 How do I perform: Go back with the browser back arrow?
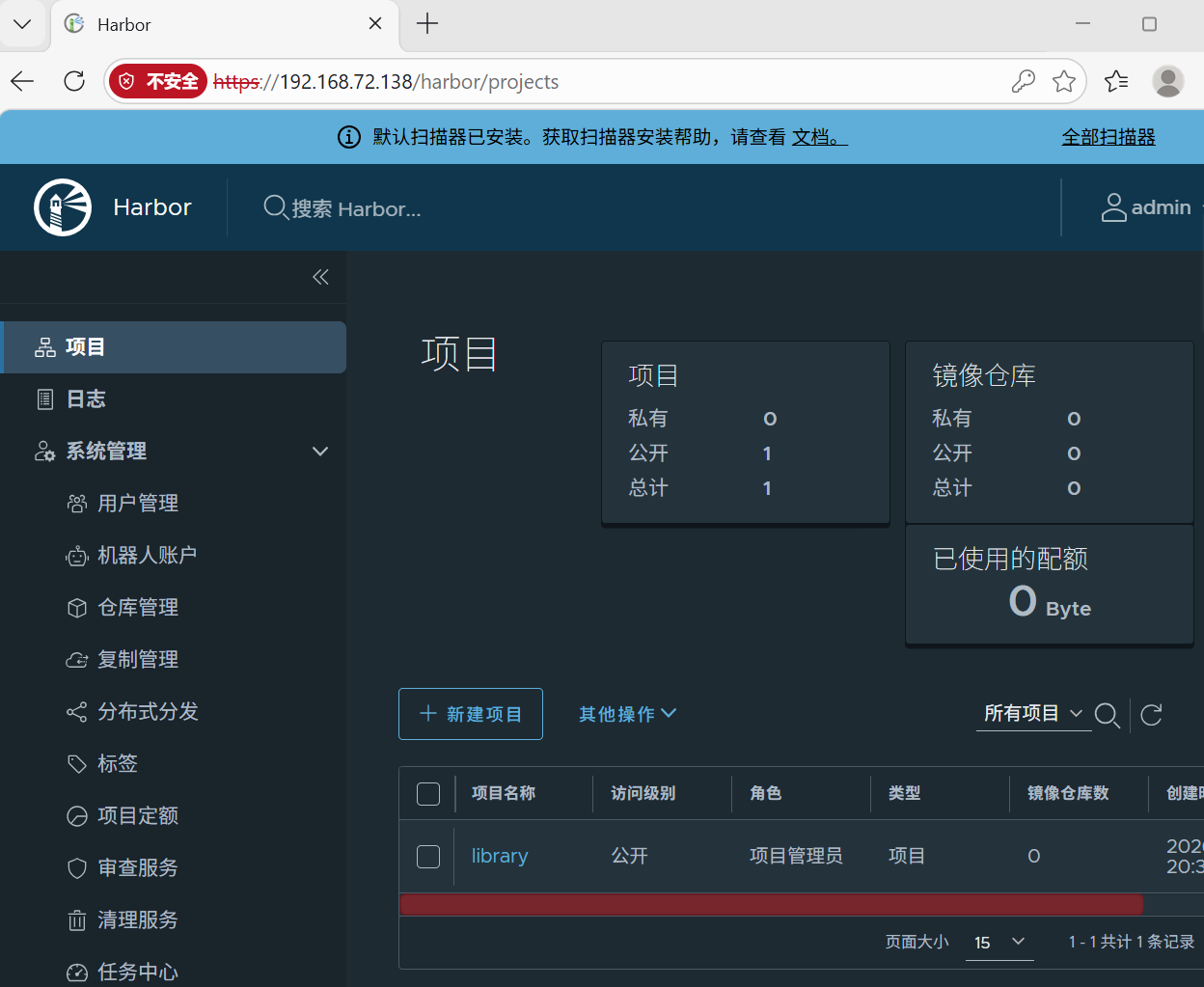22,82
